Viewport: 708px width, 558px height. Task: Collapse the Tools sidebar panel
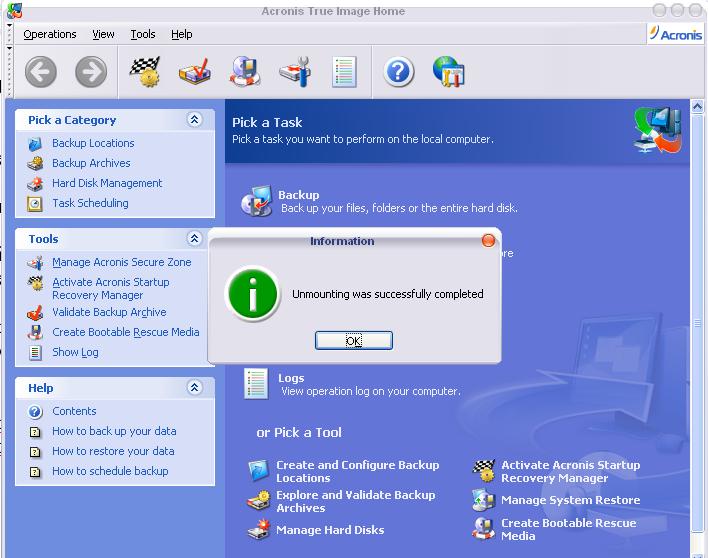tap(194, 238)
